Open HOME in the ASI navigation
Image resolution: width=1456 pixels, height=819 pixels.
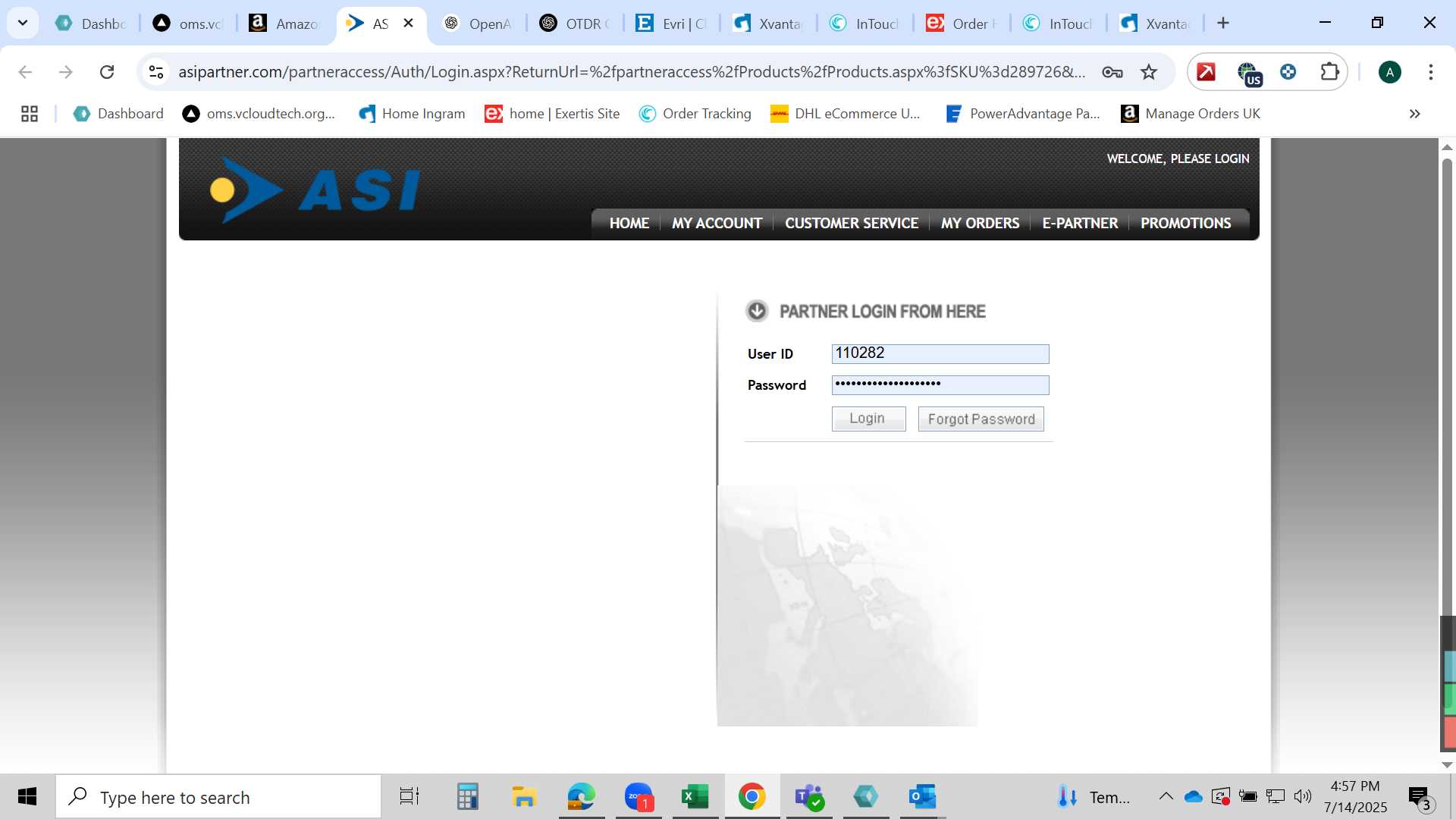(629, 223)
